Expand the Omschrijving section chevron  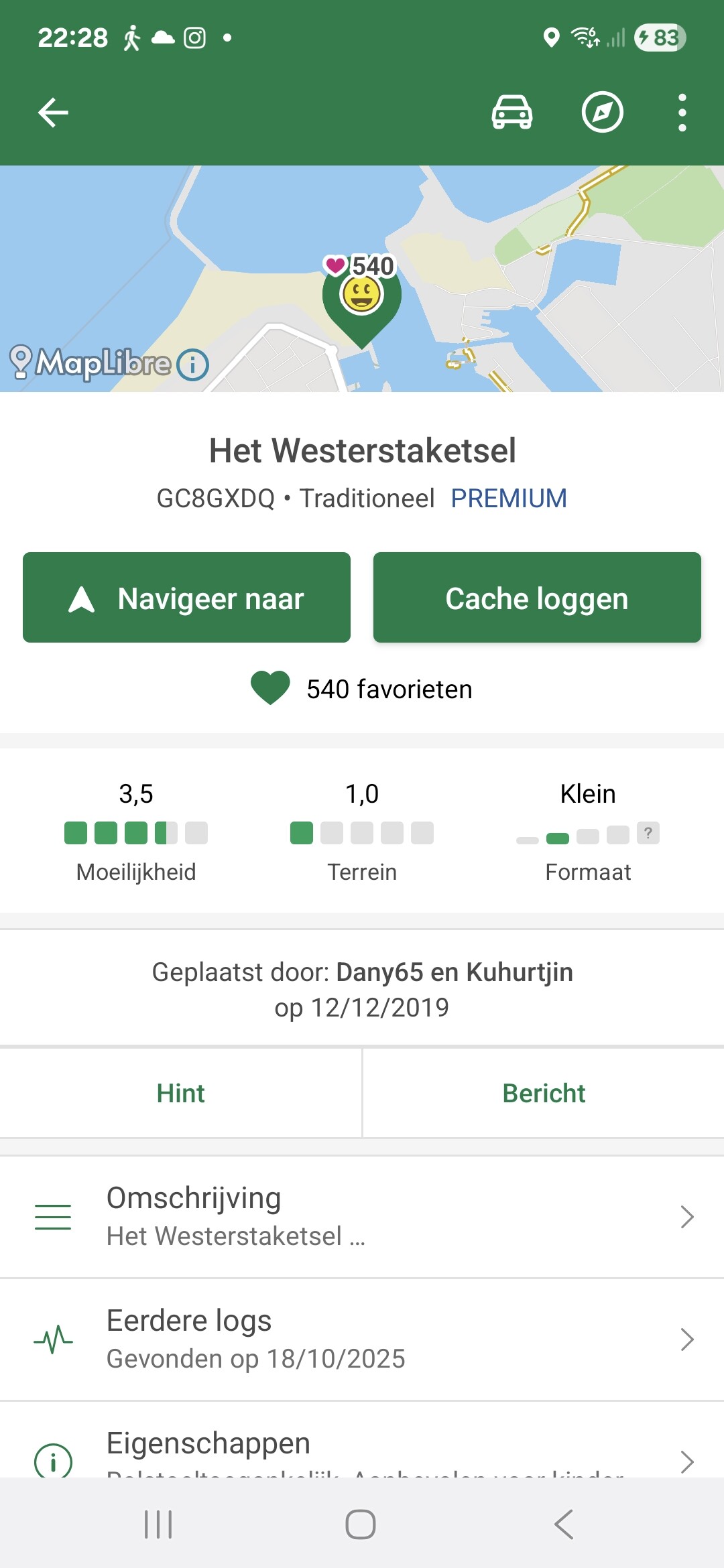(686, 1216)
